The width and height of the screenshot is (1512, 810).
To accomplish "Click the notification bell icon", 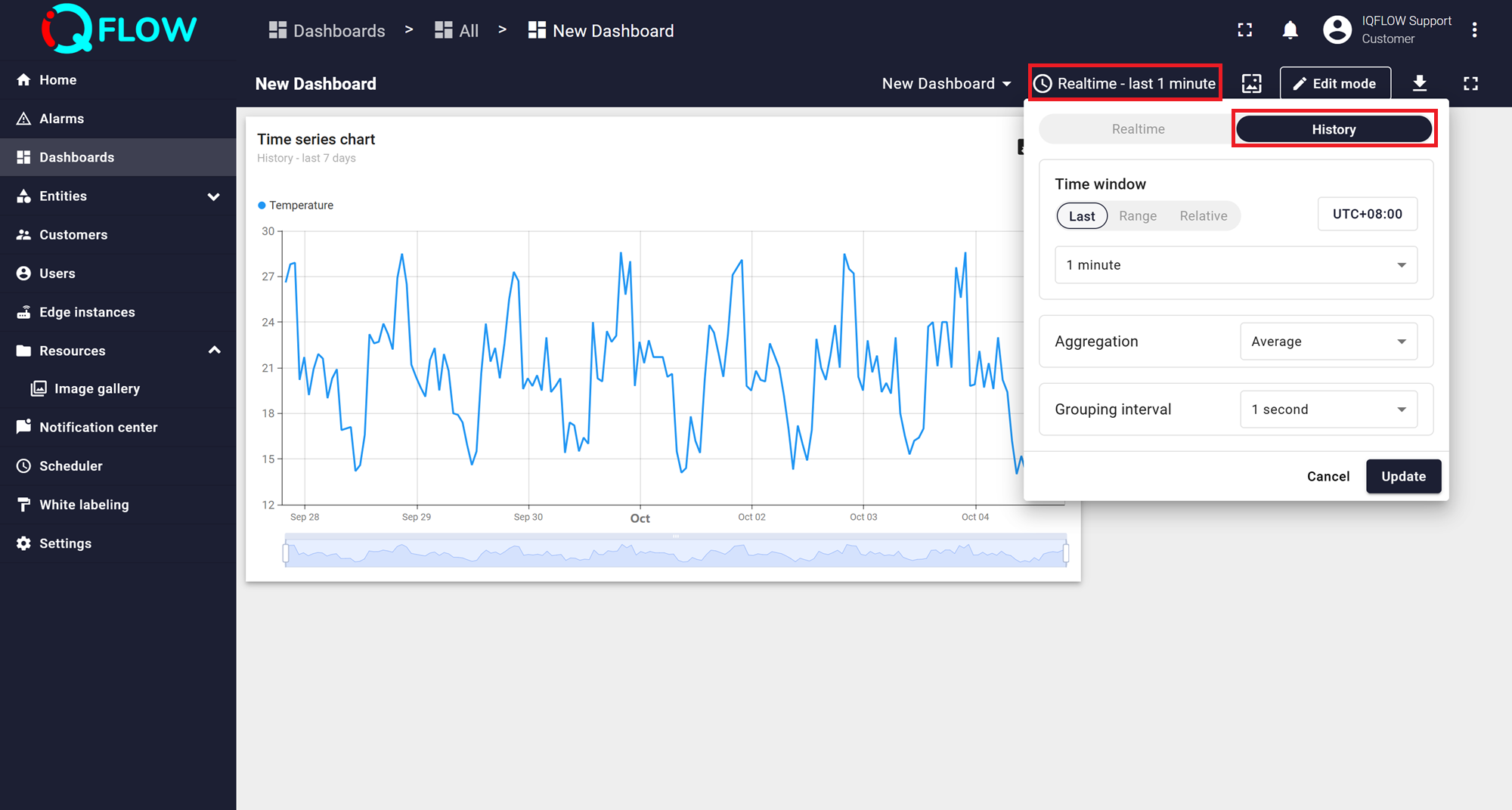I will coord(1290,30).
